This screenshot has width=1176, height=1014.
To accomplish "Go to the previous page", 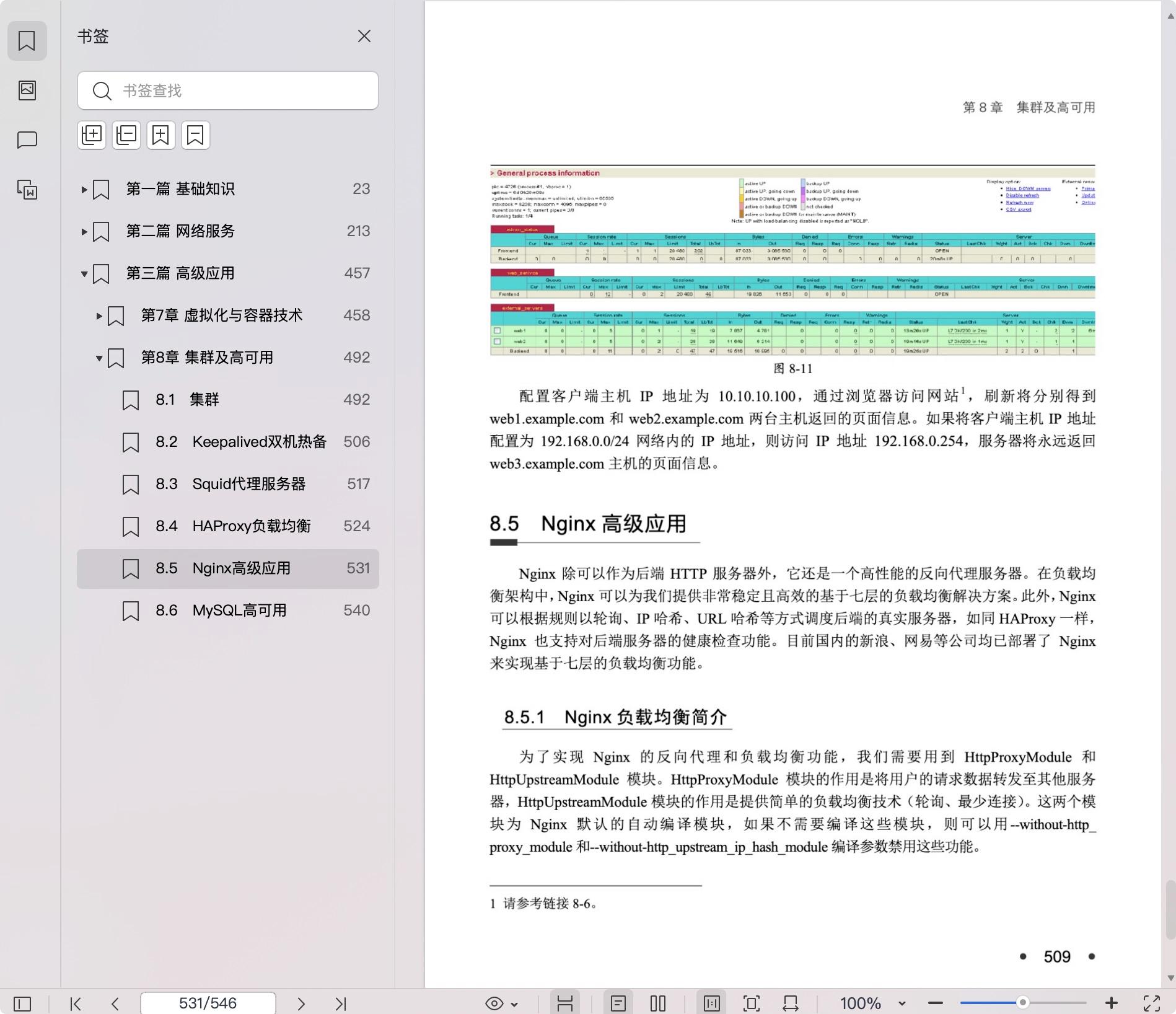I will (x=115, y=1003).
